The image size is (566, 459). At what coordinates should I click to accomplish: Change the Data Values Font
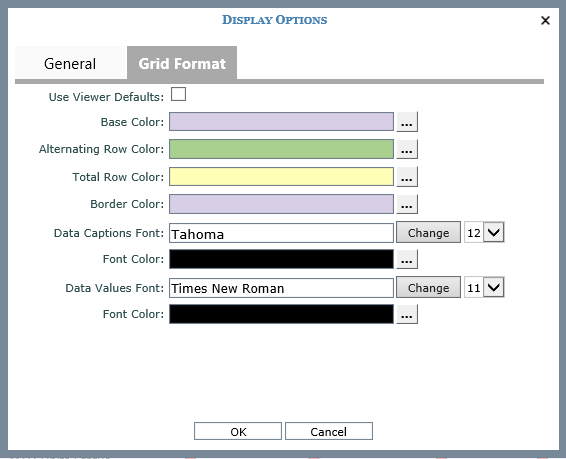pos(428,288)
